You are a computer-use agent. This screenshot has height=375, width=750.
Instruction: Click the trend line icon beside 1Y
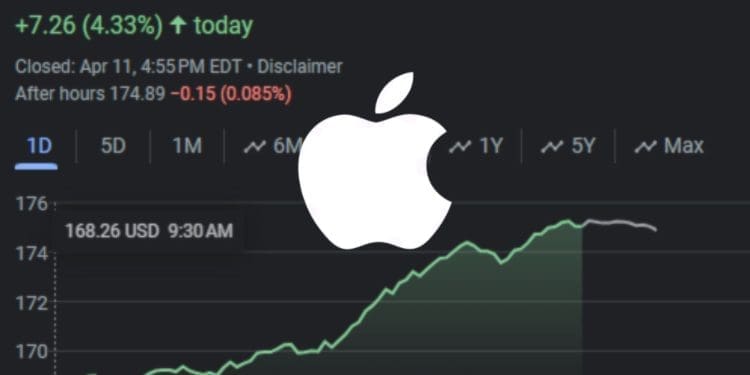460,147
